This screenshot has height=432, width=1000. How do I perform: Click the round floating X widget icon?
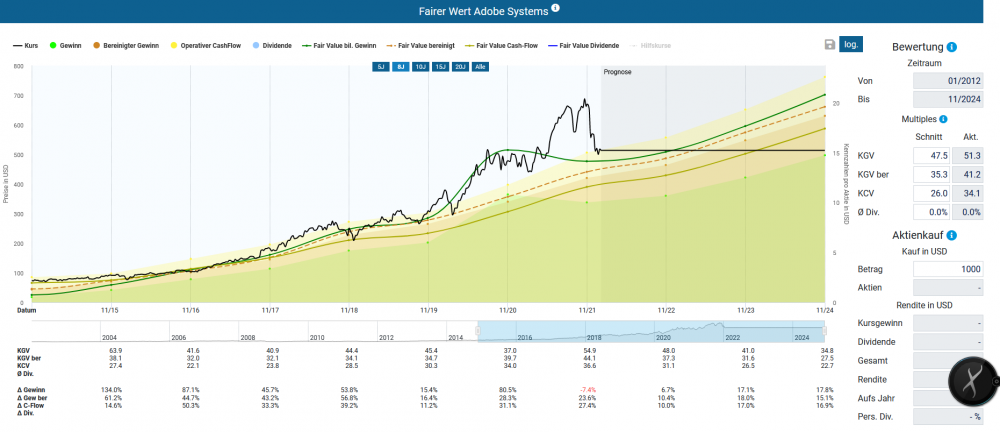pyautogui.click(x=973, y=381)
